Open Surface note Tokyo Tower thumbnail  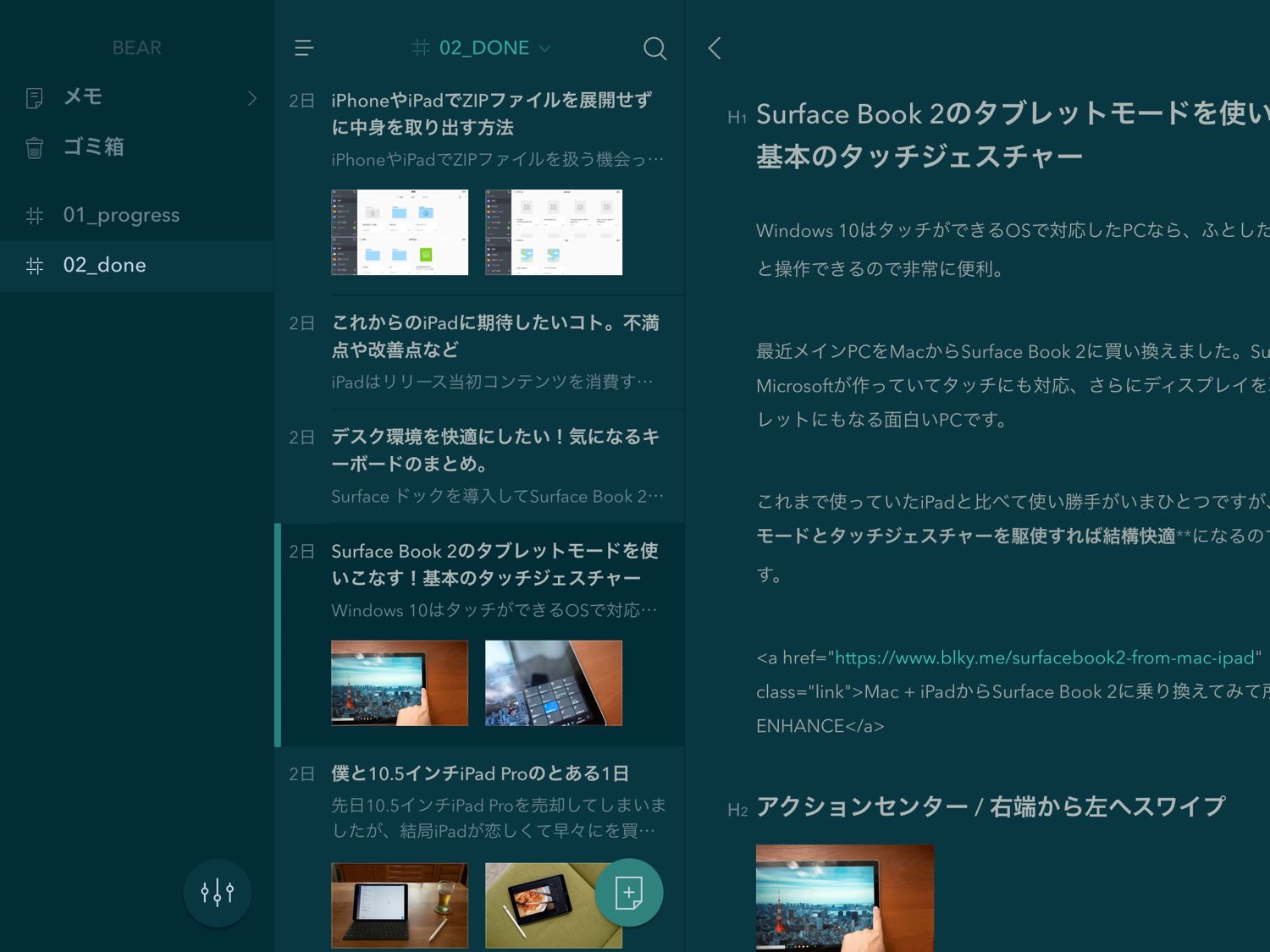pos(400,683)
